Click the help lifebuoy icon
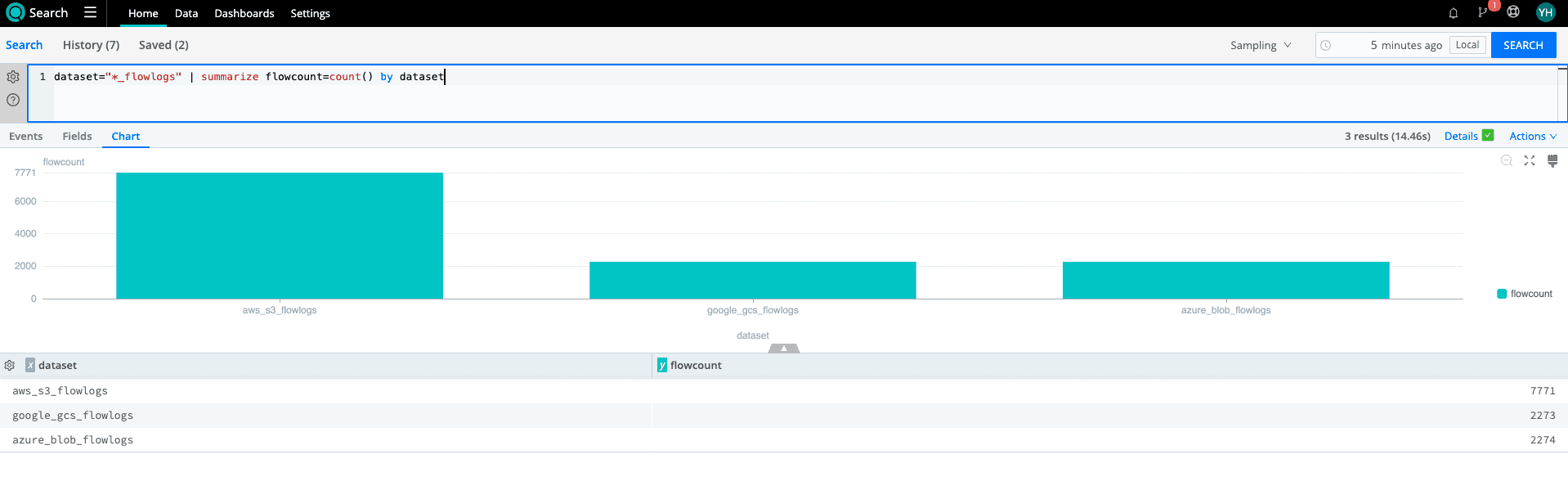1568x504 pixels. [1513, 12]
